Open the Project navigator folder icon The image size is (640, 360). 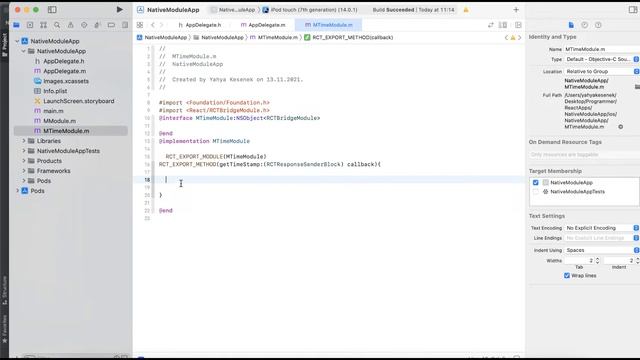click(16, 25)
